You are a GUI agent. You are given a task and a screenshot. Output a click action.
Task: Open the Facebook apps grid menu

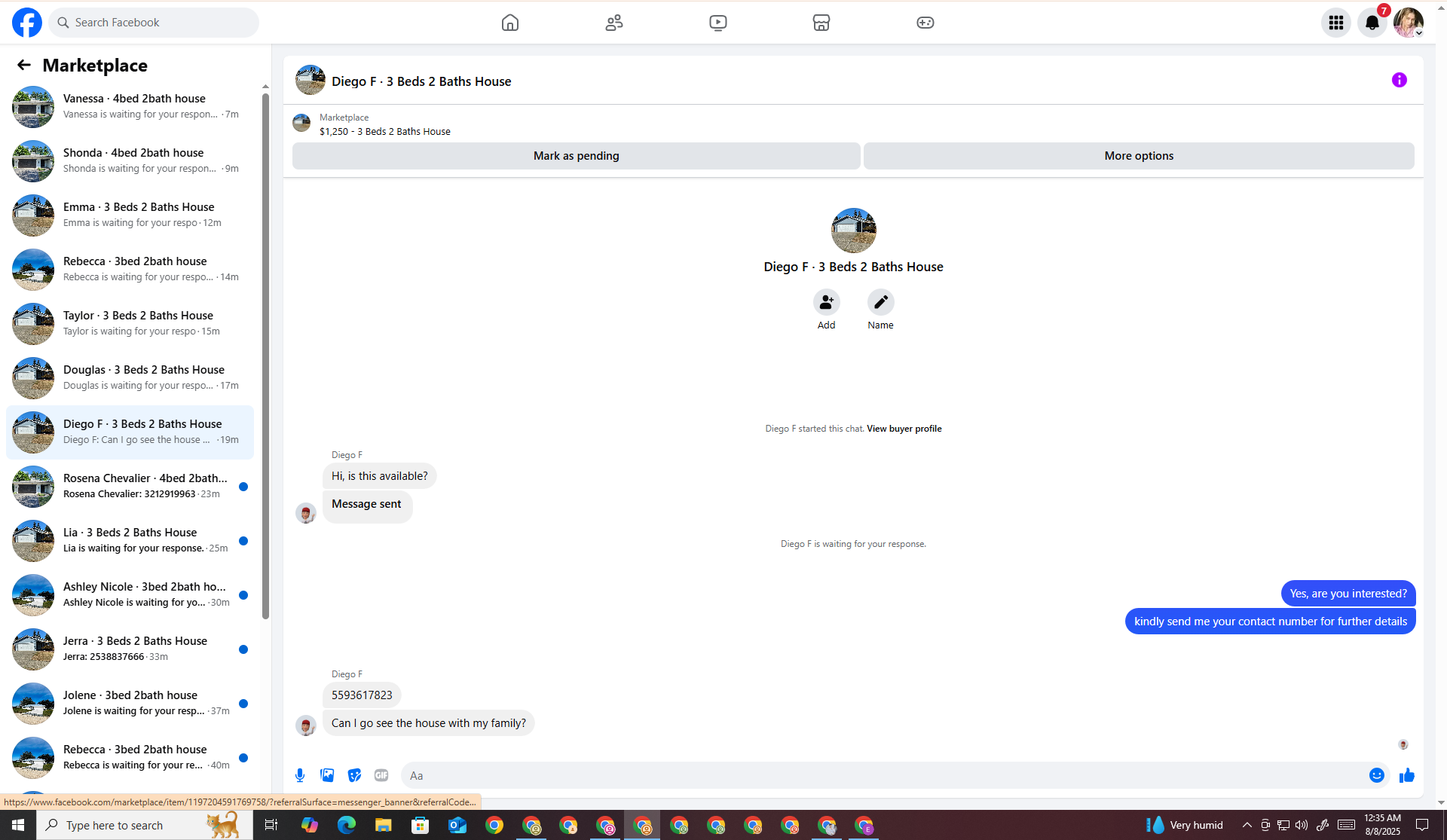(1335, 23)
